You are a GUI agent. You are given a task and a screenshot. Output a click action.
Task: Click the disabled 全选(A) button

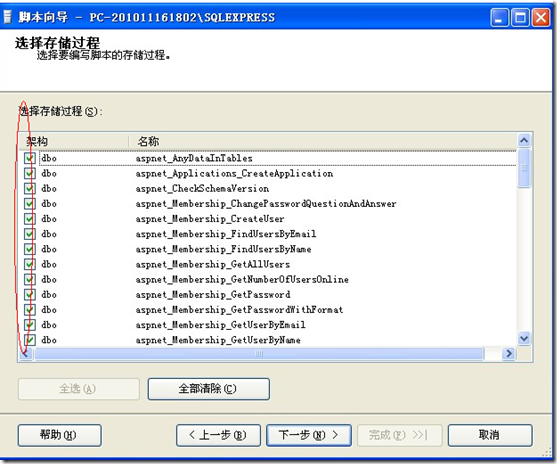79,389
